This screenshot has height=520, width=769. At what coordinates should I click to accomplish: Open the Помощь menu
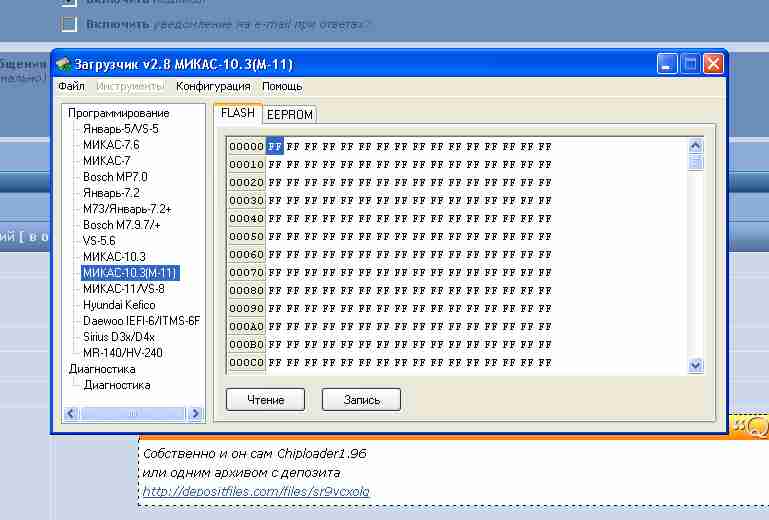(282, 86)
